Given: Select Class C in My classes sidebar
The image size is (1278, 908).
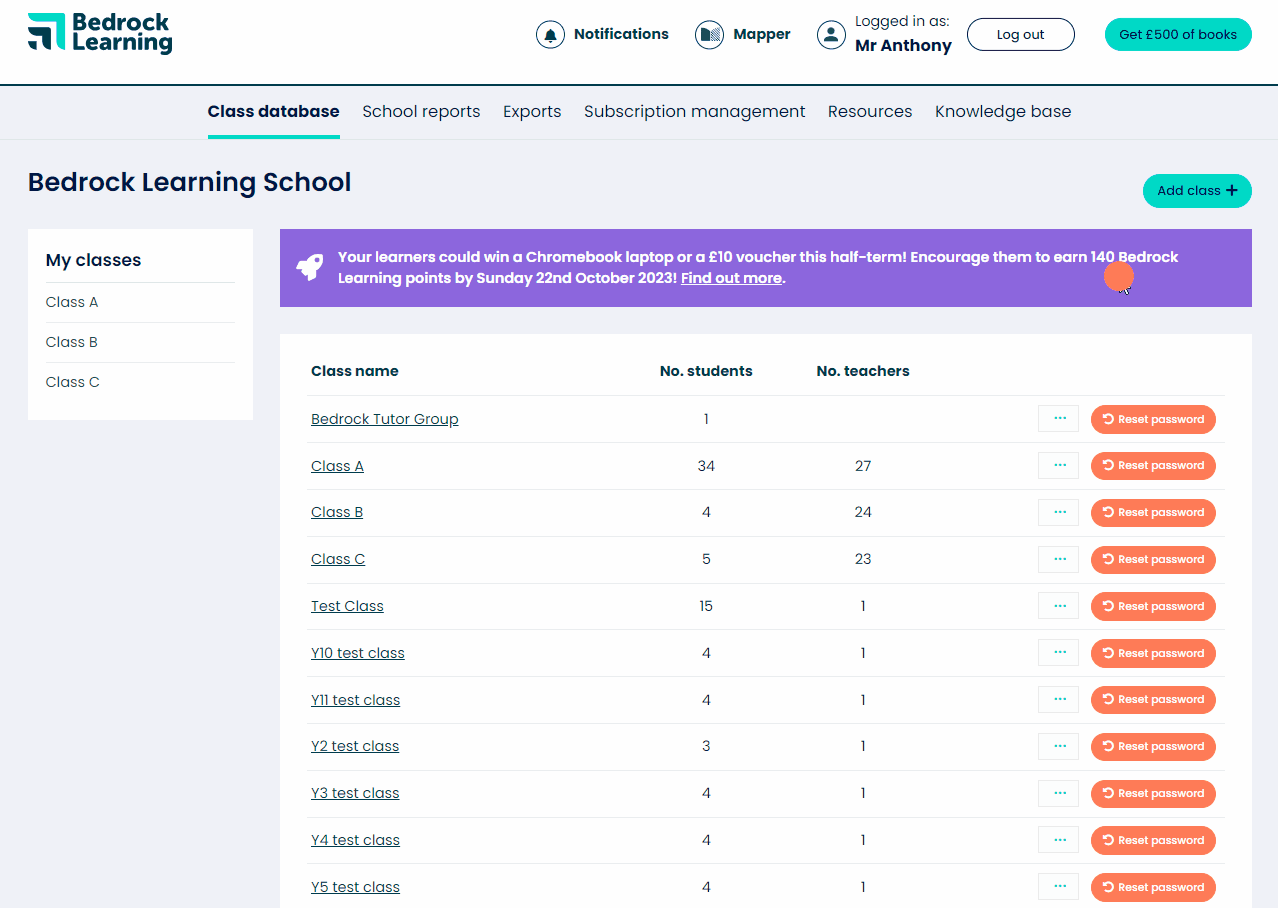Looking at the screenshot, I should point(72,381).
